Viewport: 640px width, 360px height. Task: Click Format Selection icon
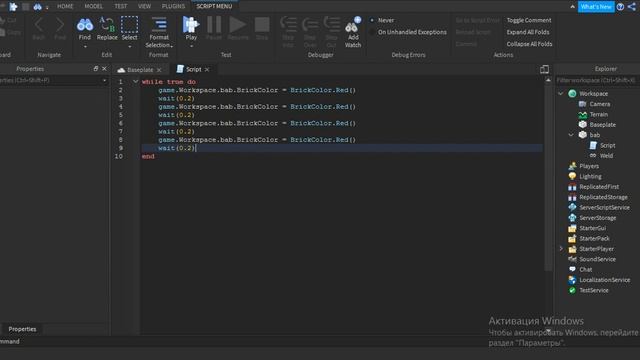click(x=159, y=25)
